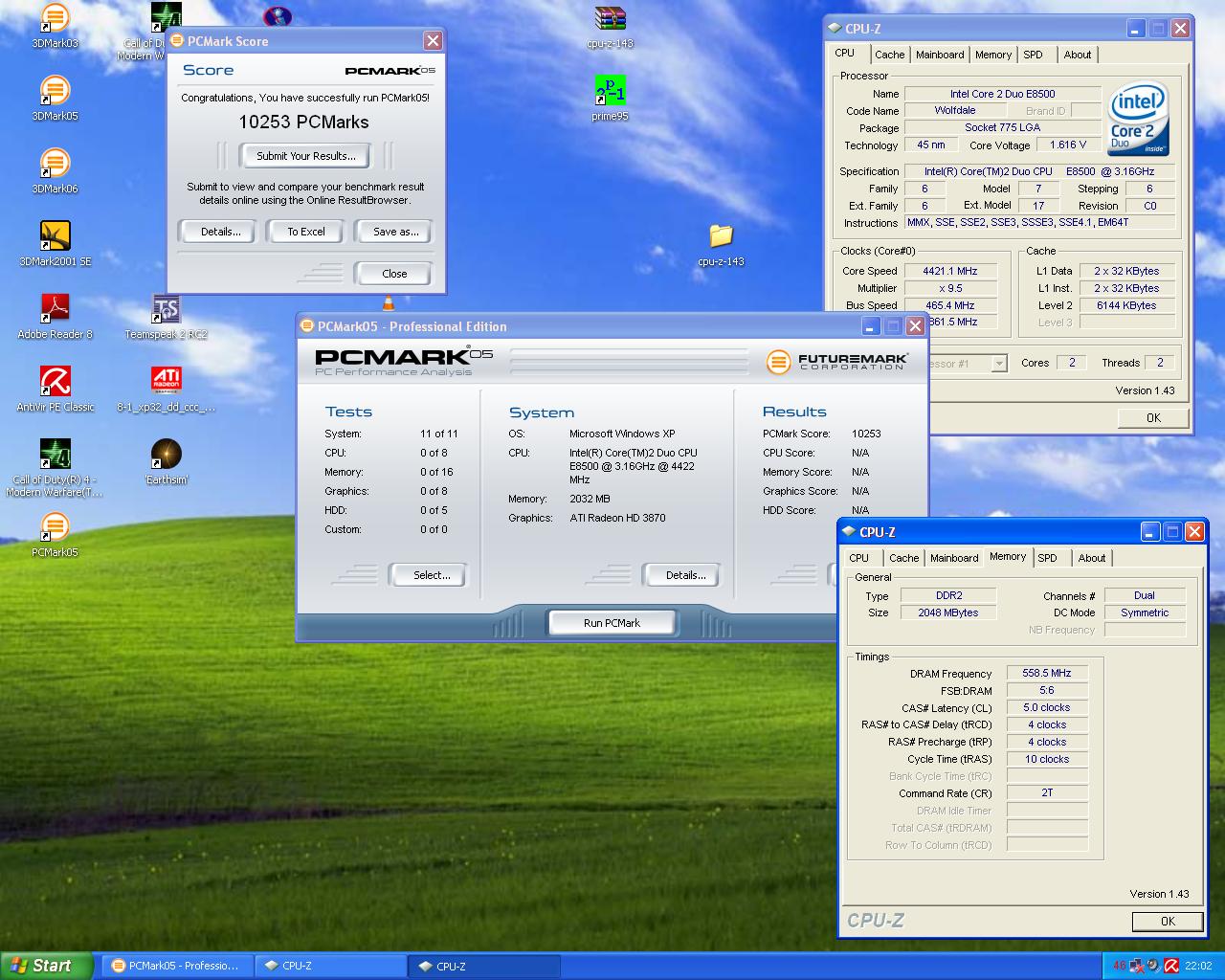Click the Level 2 cache 6144 KBytes field
This screenshot has height=980, width=1225.
click(x=1126, y=305)
